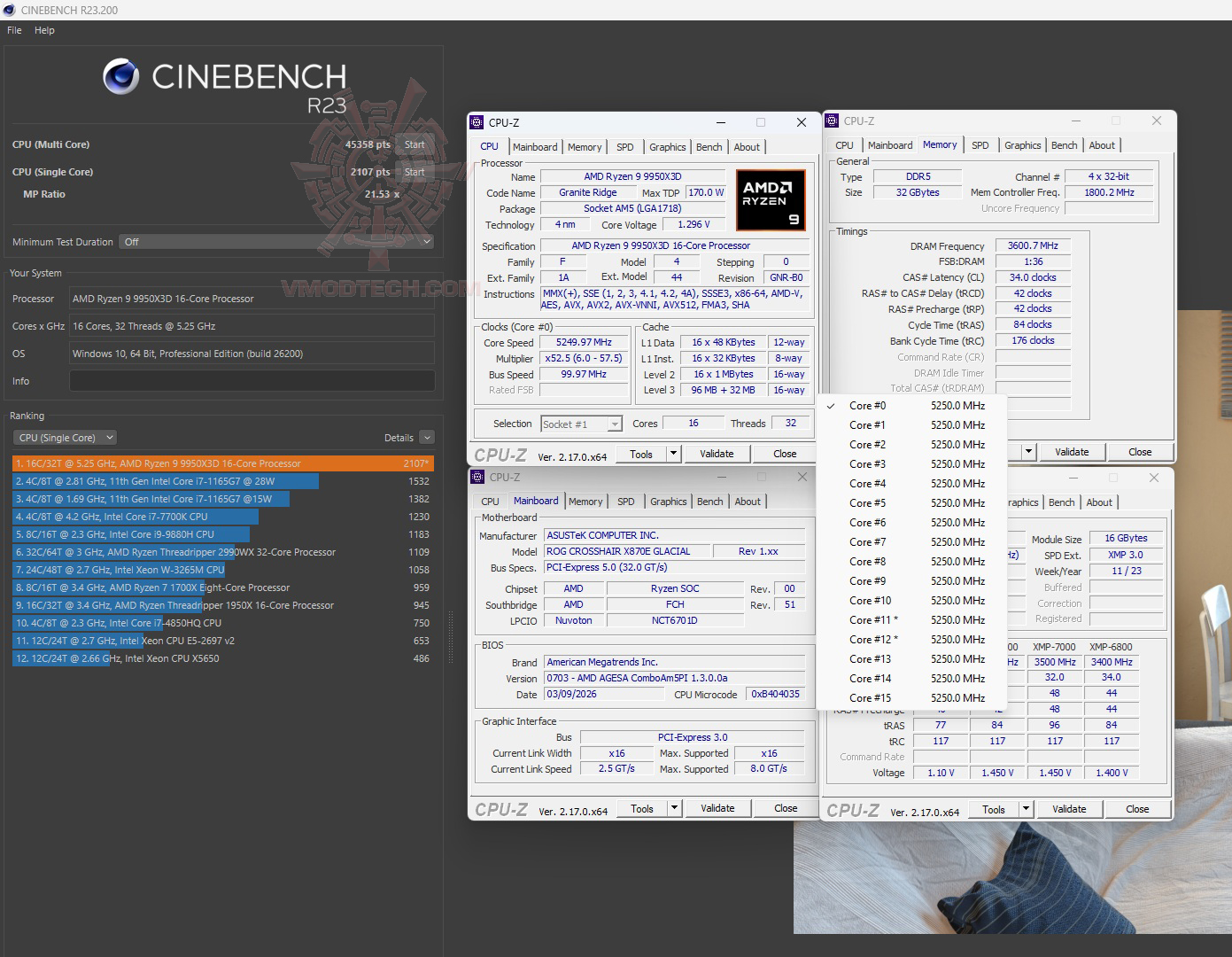The width and height of the screenshot is (1232, 957).
Task: Click the Close button in the CPU-Z CPU window
Action: pyautogui.click(x=785, y=454)
